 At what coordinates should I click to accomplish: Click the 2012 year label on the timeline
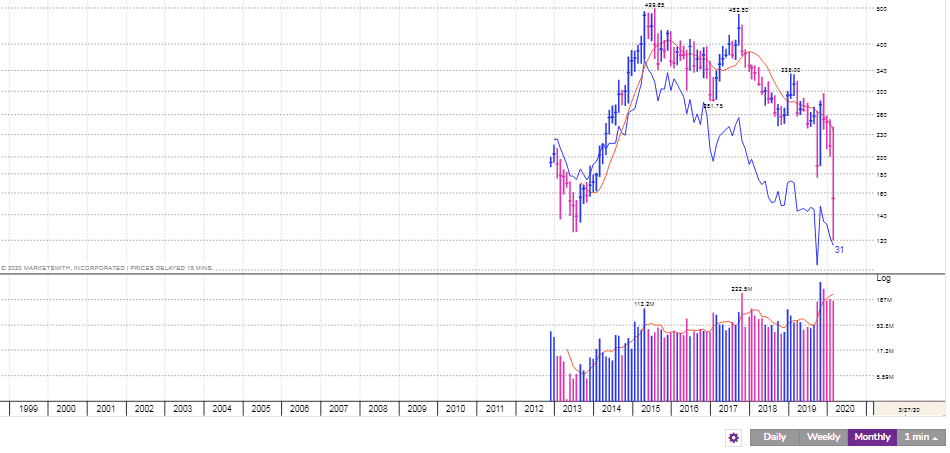pyautogui.click(x=534, y=409)
